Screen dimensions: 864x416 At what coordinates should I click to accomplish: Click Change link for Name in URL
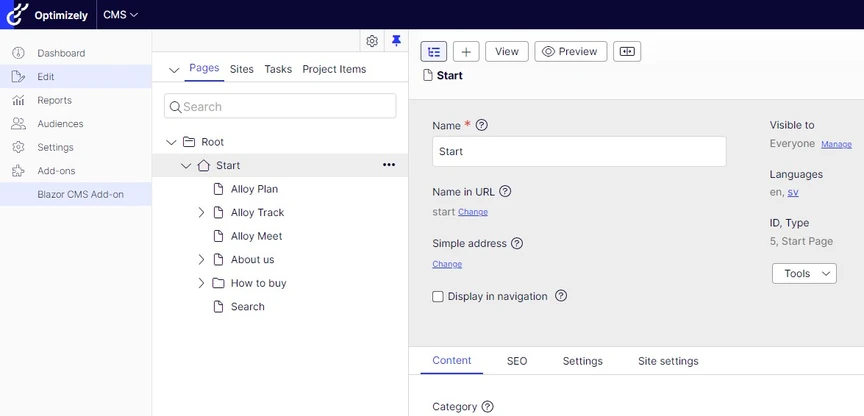pos(473,212)
